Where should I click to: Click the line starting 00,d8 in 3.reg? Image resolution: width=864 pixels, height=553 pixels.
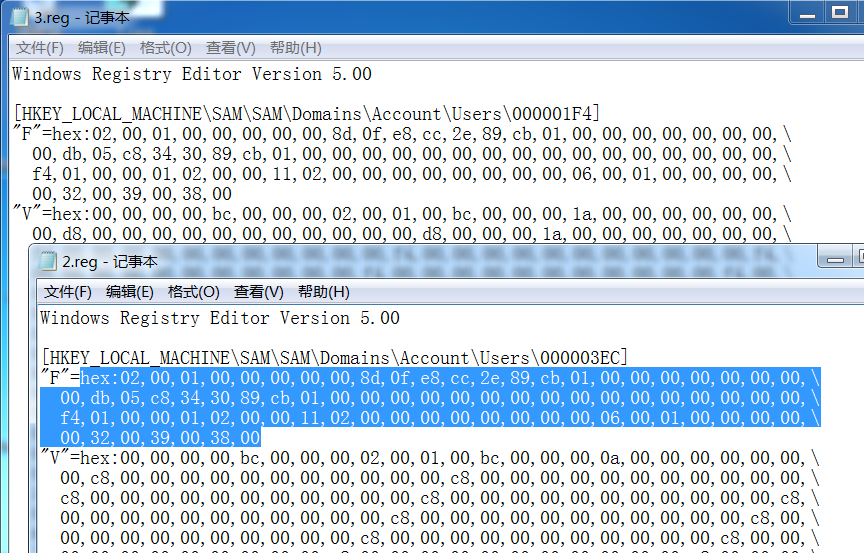coord(412,234)
